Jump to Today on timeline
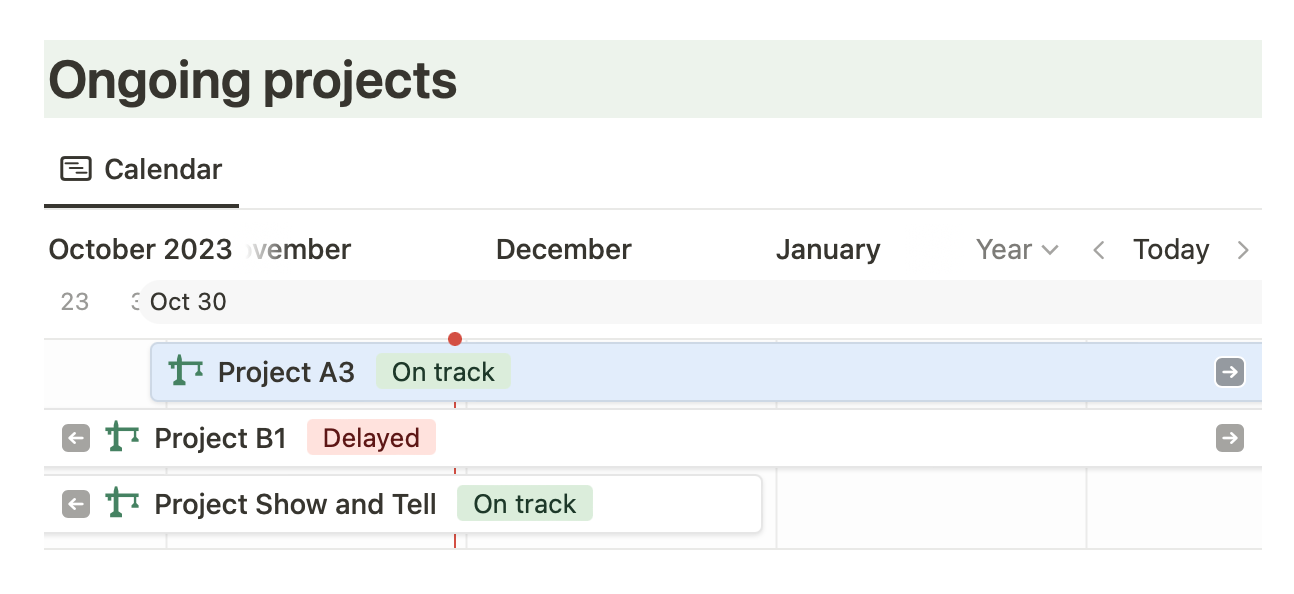Screen dimensions: 1294x594 [x=1171, y=249]
